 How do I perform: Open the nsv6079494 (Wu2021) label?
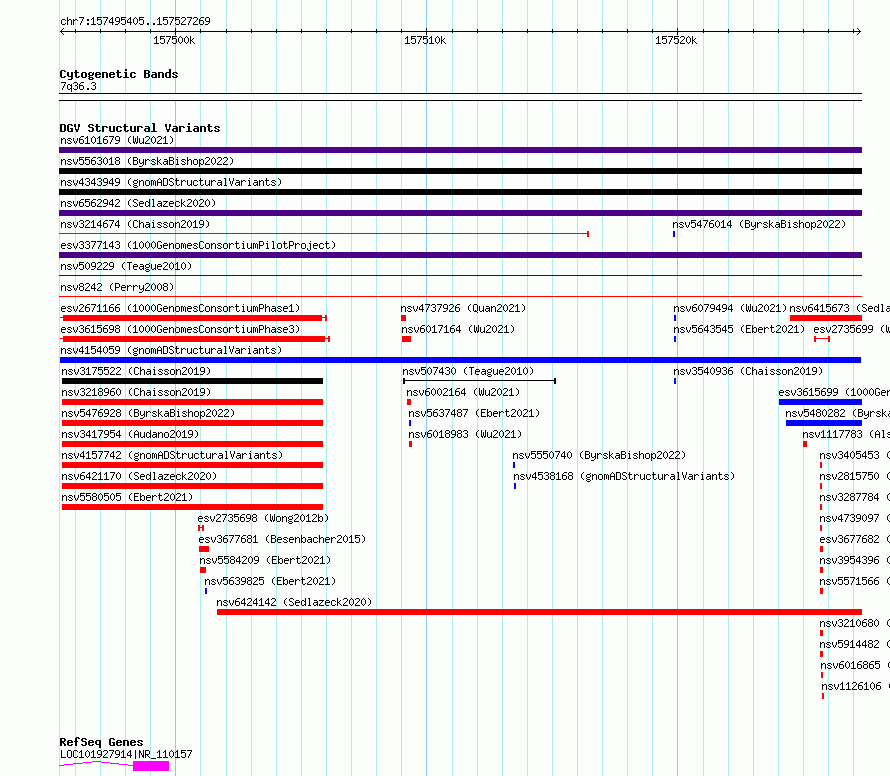coord(730,308)
